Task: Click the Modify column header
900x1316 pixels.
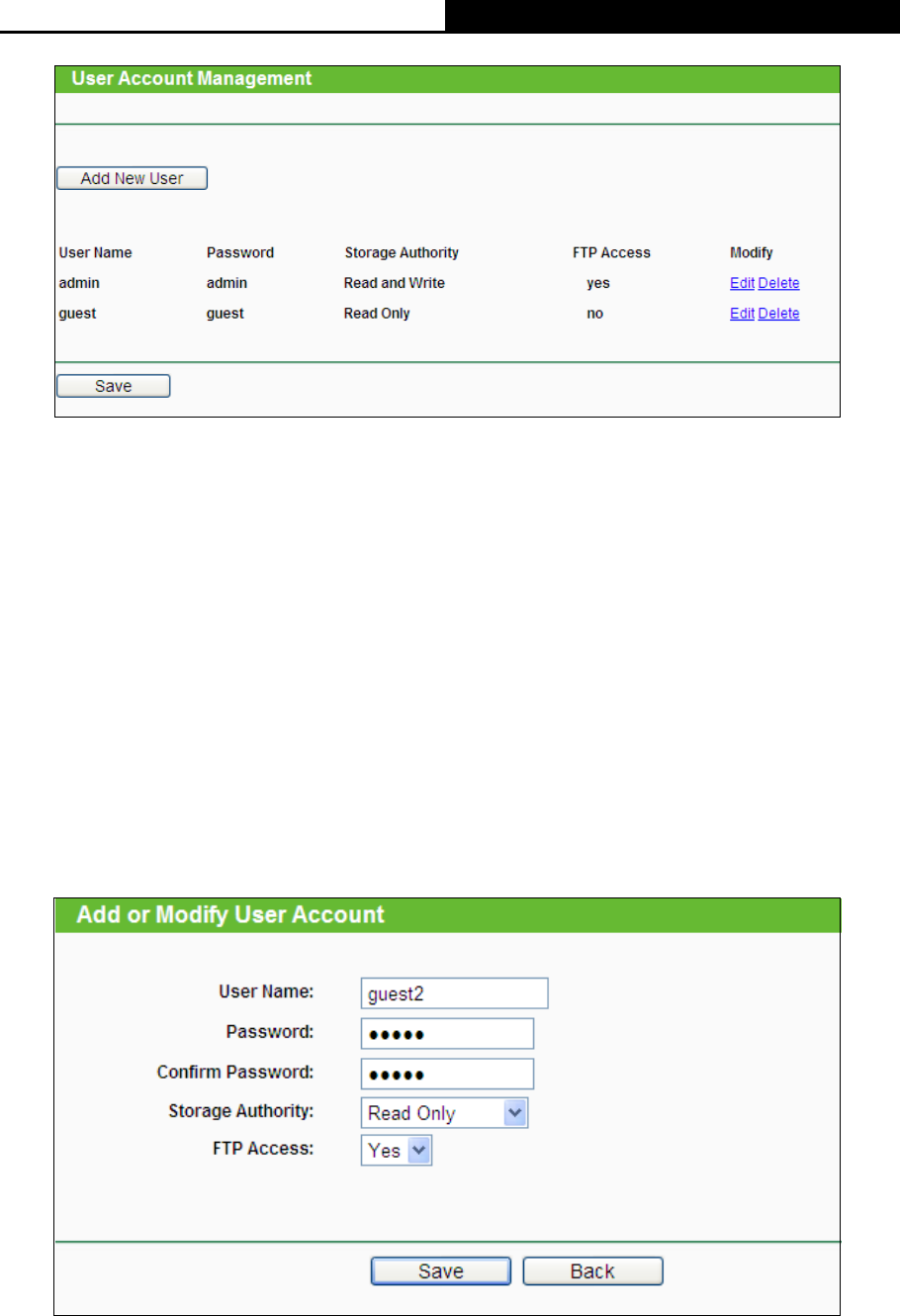Action: 751,253
